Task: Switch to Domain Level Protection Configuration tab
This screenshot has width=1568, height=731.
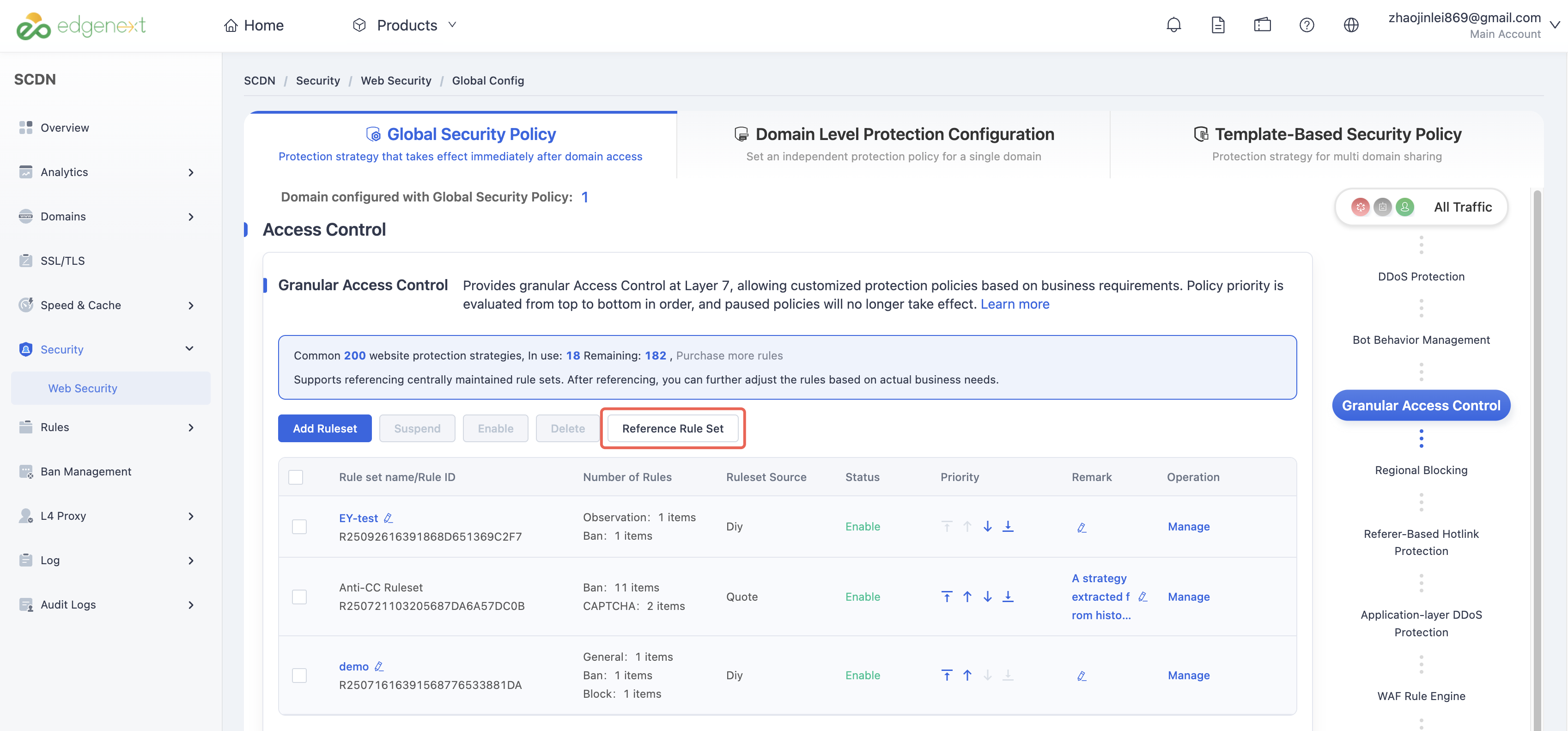Action: [x=893, y=144]
